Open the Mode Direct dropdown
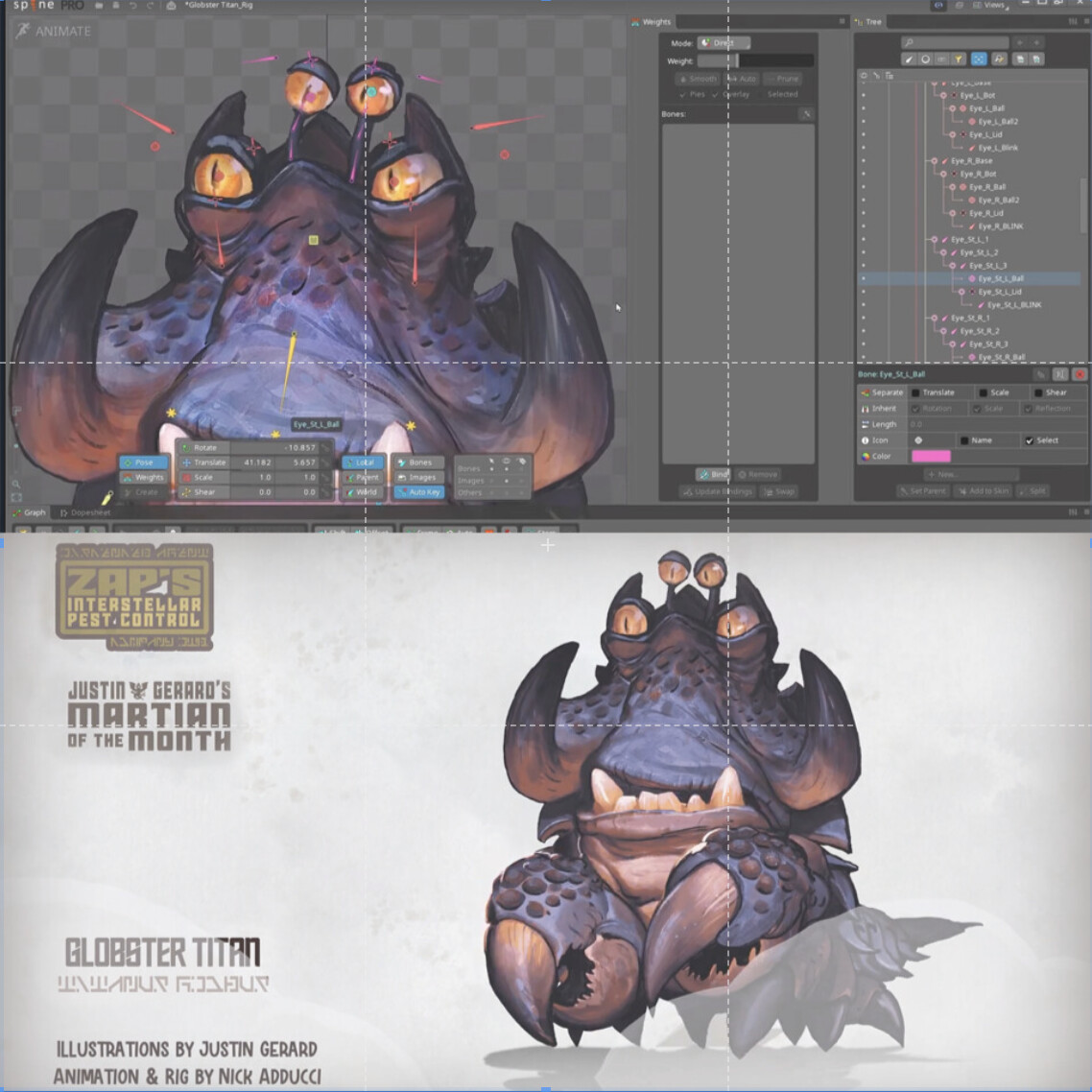Screen dimensions: 1092x1092 (x=722, y=42)
